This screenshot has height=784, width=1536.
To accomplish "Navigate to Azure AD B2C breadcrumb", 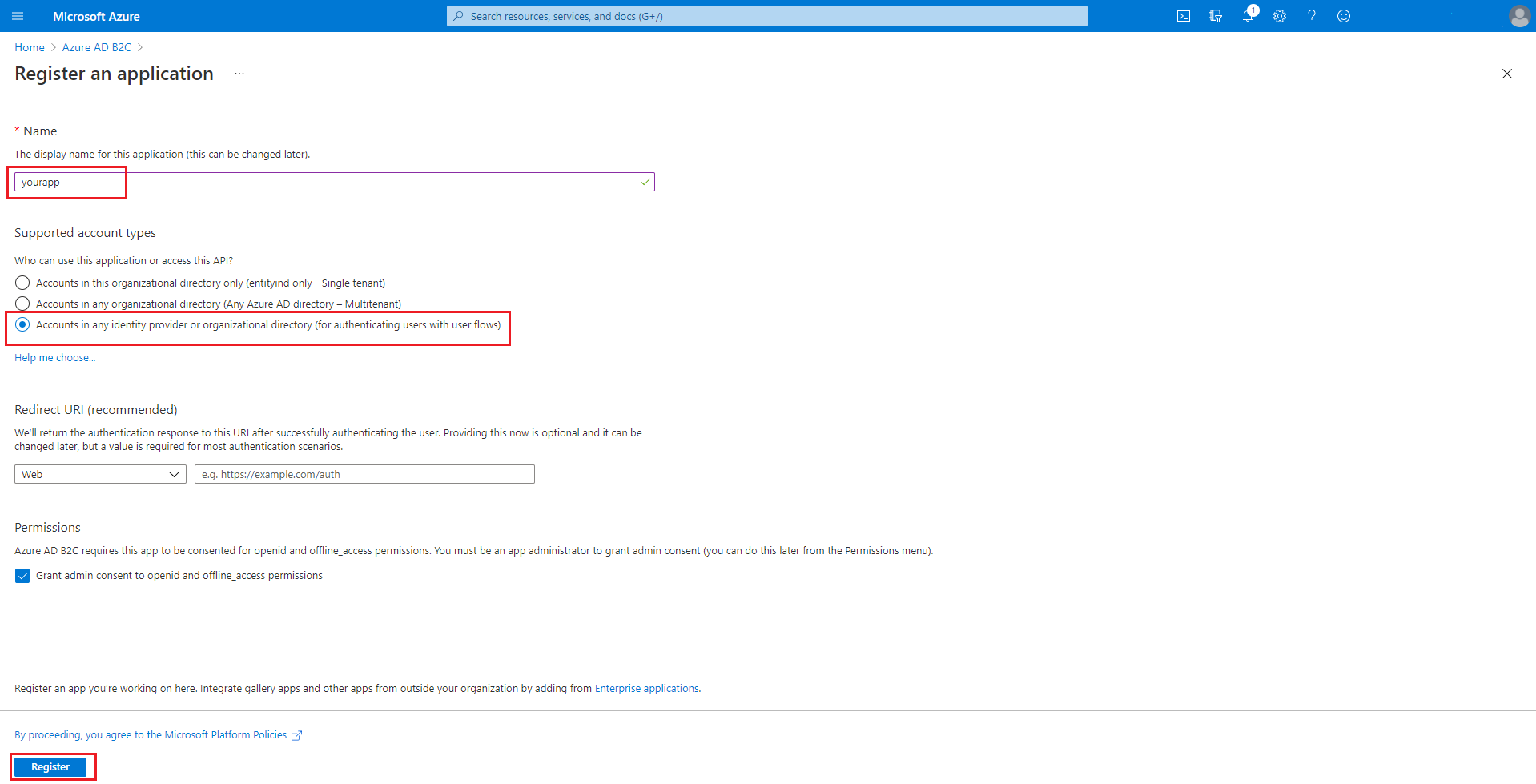I will [96, 47].
